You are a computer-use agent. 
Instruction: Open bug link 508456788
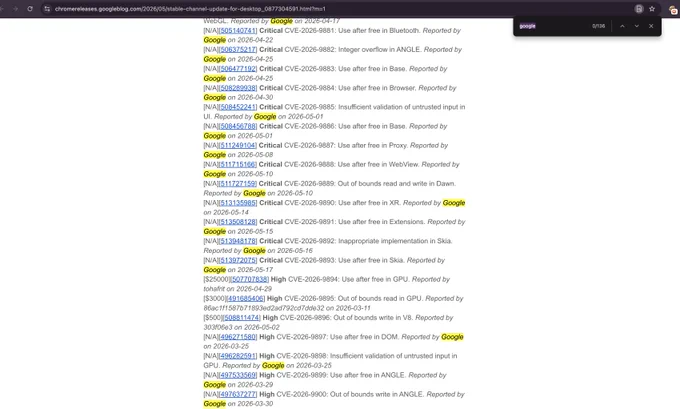[238, 126]
